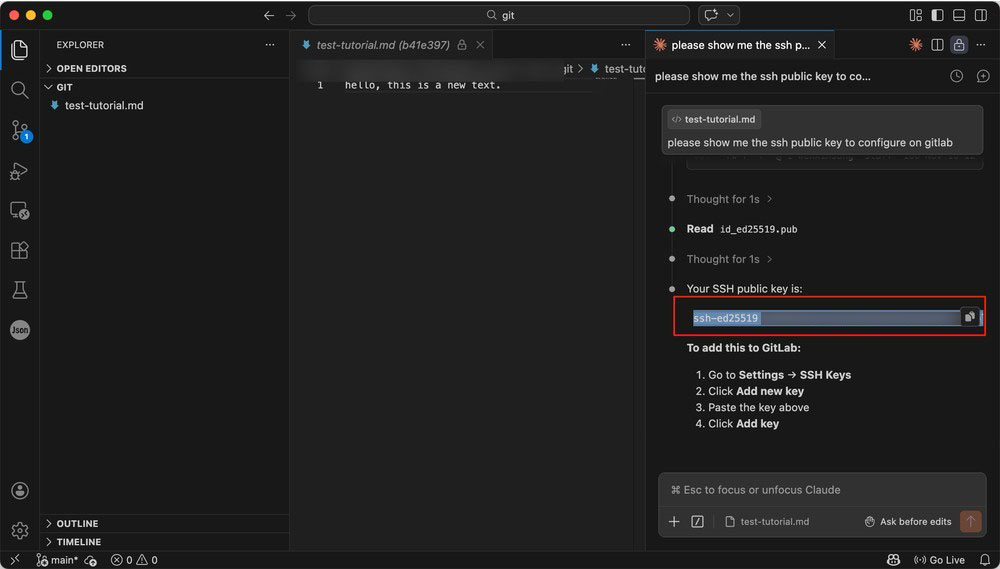The width and height of the screenshot is (1000, 569).
Task: Close the Claude conversation tab
Action: 821,45
